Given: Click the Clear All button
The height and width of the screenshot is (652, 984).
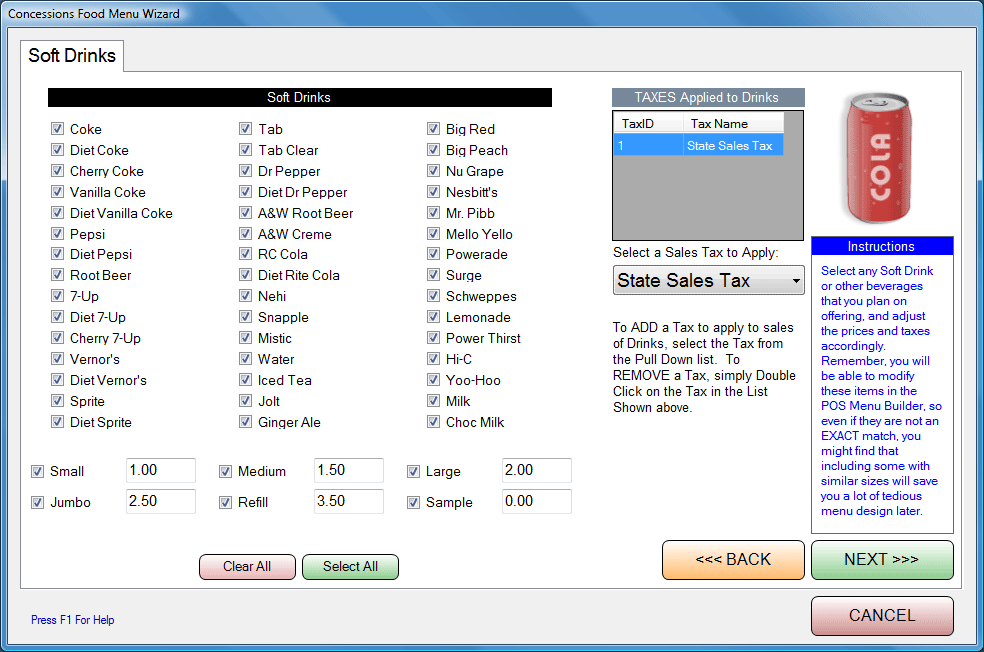Looking at the screenshot, I should click(247, 567).
